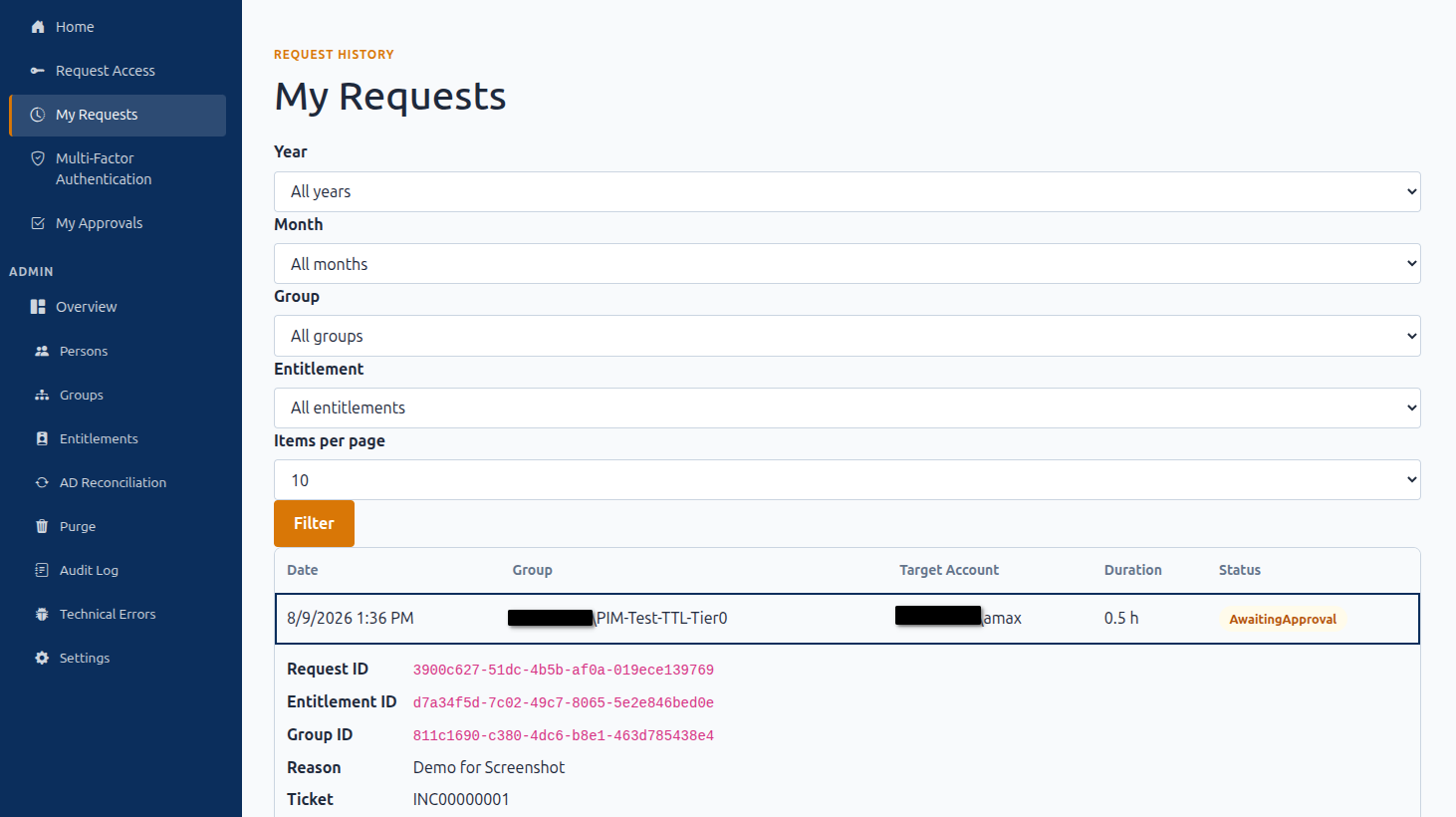Click the Groups hierarchy icon

[42, 395]
